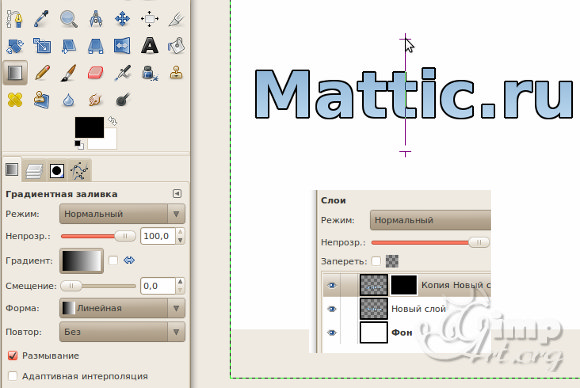
Task: Adjust the Смещение offset slider
Action: 98,286
